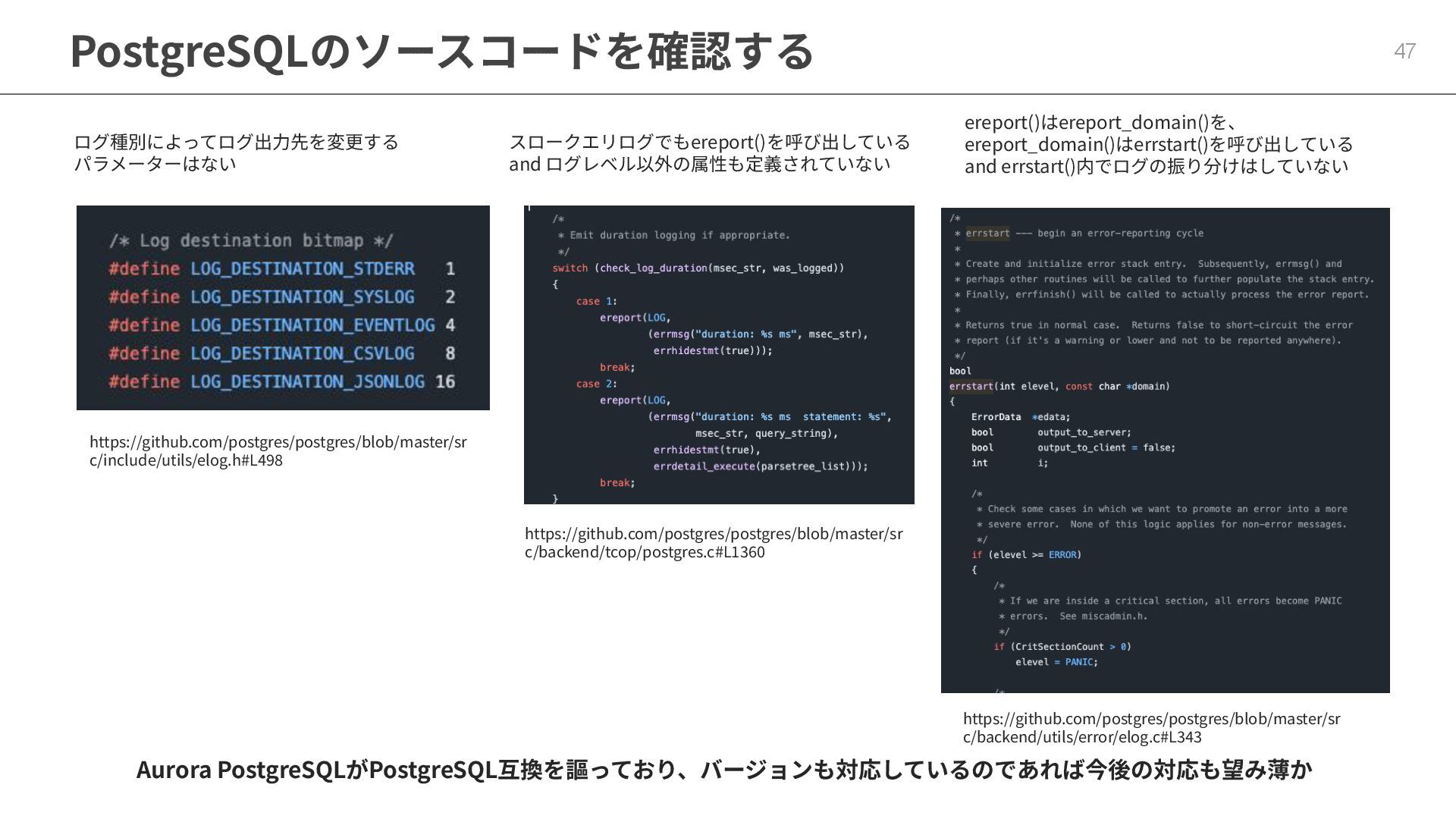
Task: Click the elog.h GitHub source link
Action: tap(278, 451)
